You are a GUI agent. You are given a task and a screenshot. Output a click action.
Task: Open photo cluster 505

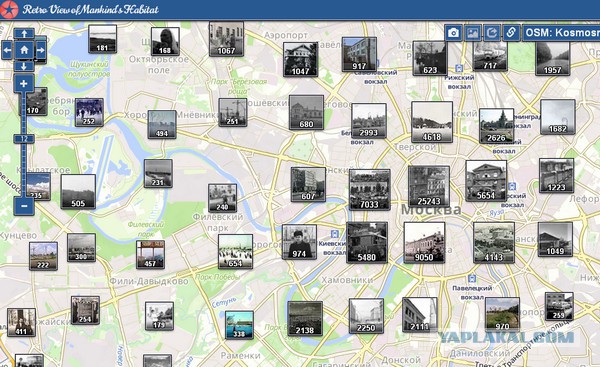point(78,192)
